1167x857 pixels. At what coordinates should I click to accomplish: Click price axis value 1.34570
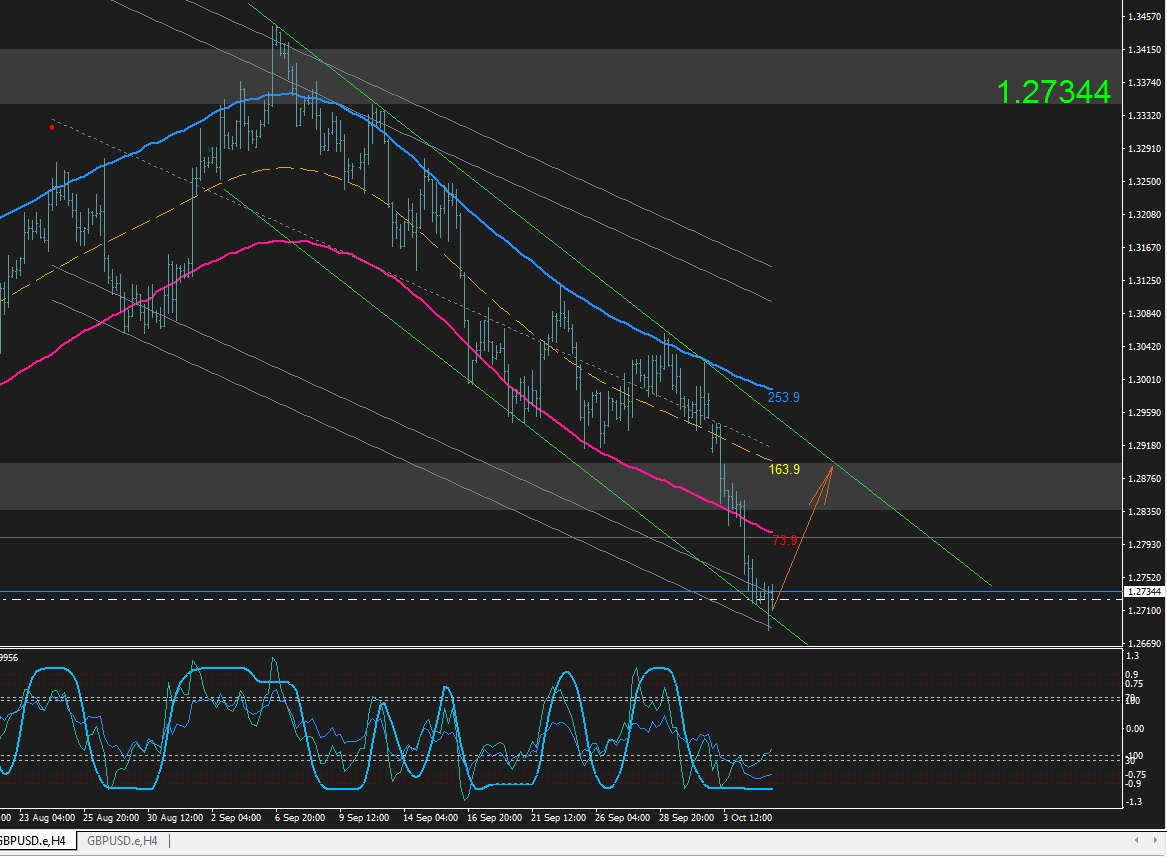(x=1145, y=16)
